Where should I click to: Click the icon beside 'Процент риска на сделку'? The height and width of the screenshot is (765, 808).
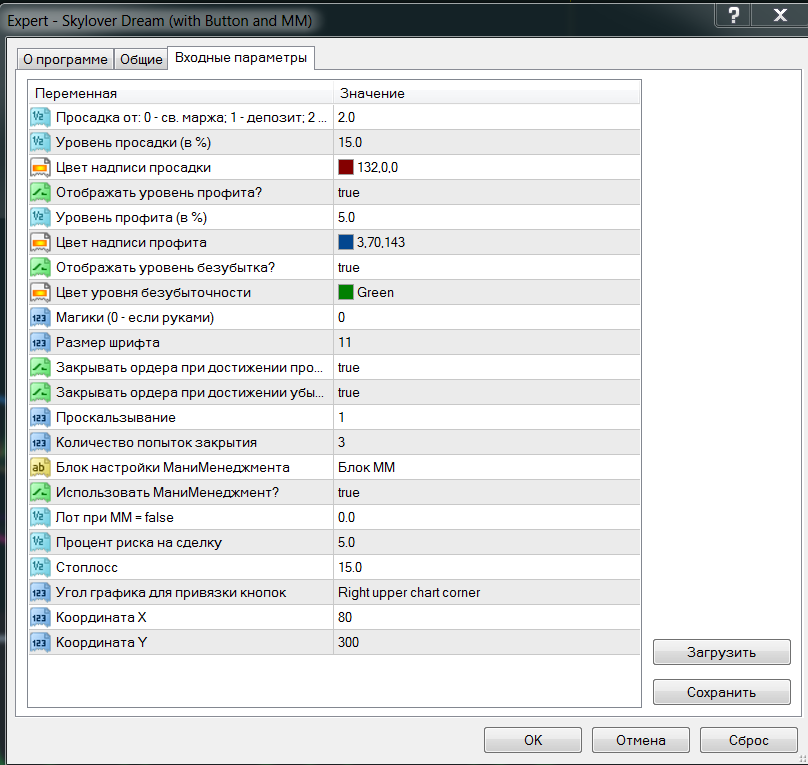[40, 542]
